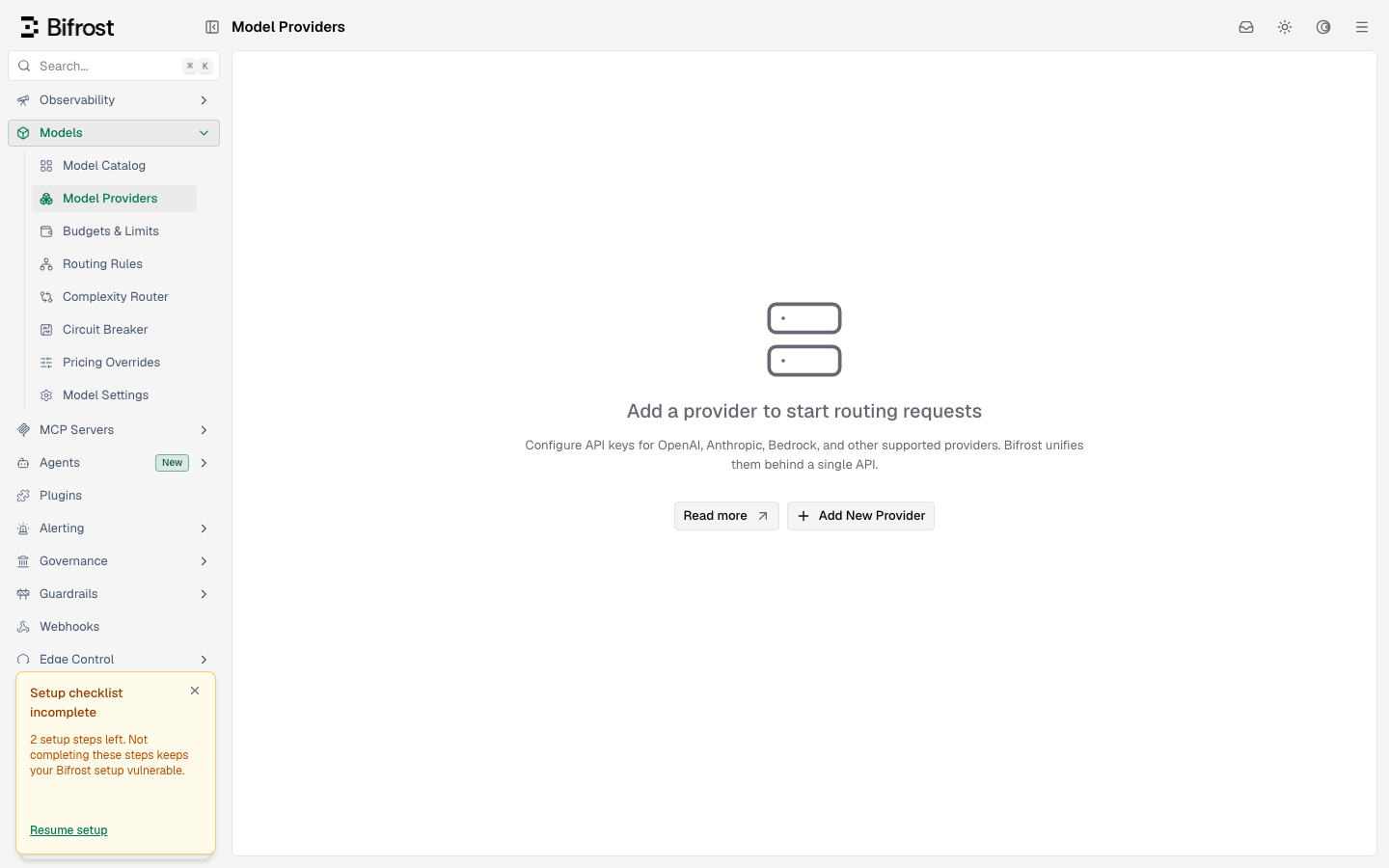Click the Circuit Breaker icon
Screen dimensions: 1389x868
(x=46, y=330)
